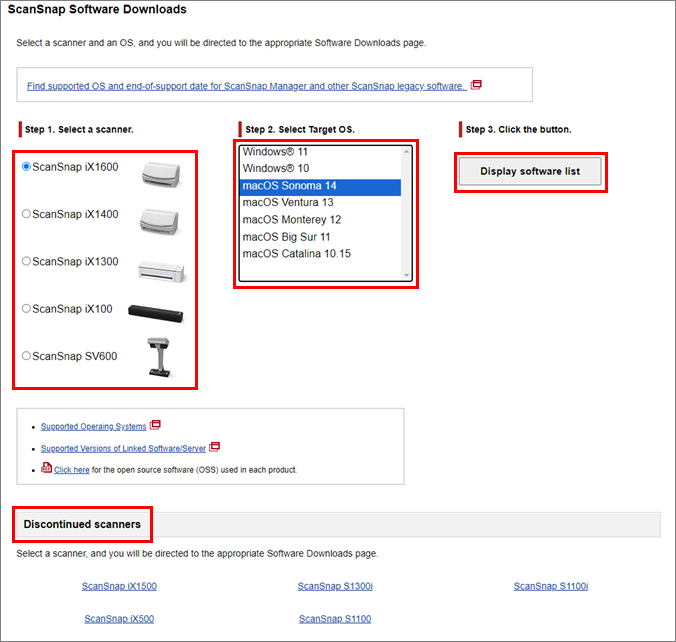
Task: Open the ScanSnap S1300i link
Action: point(335,586)
